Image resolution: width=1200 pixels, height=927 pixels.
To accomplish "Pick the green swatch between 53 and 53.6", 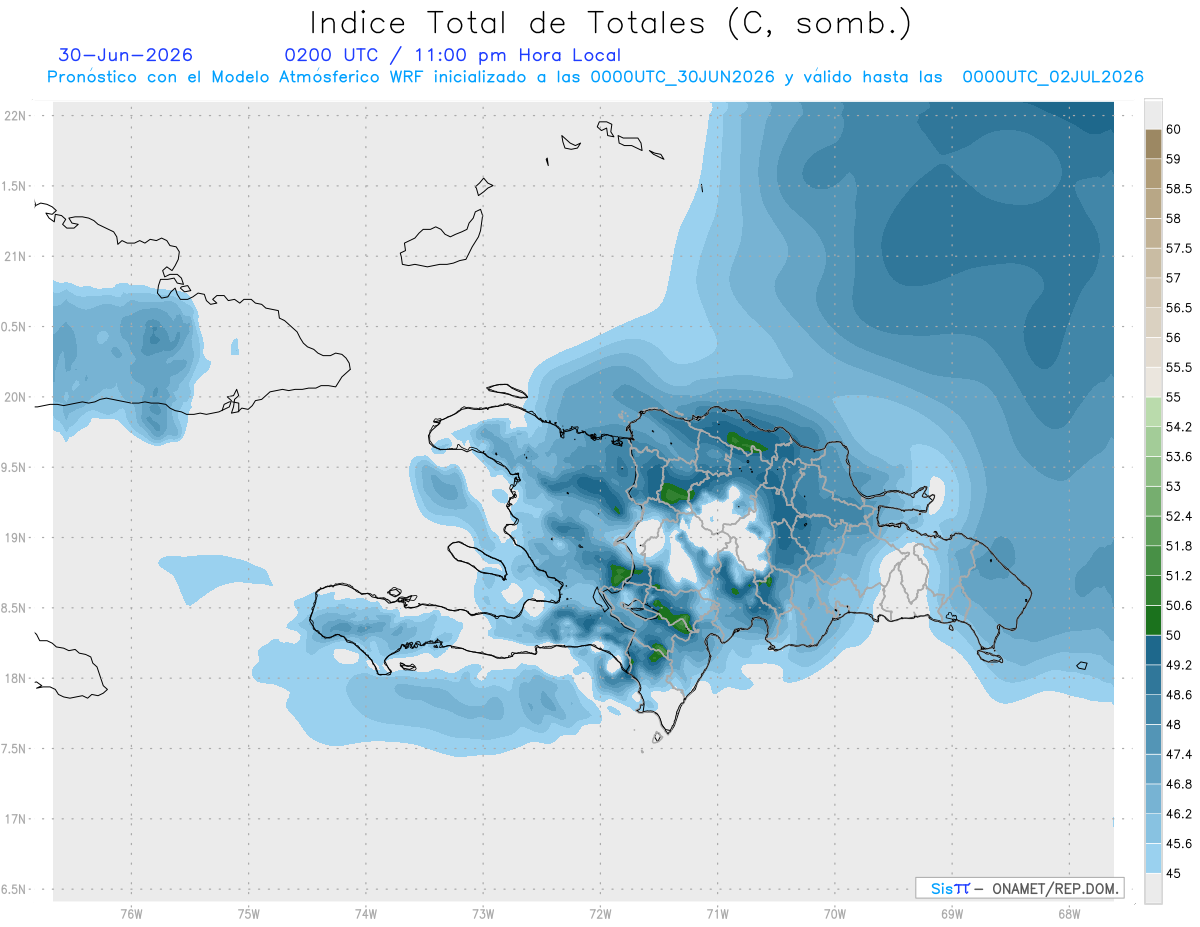I will [x=1153, y=471].
